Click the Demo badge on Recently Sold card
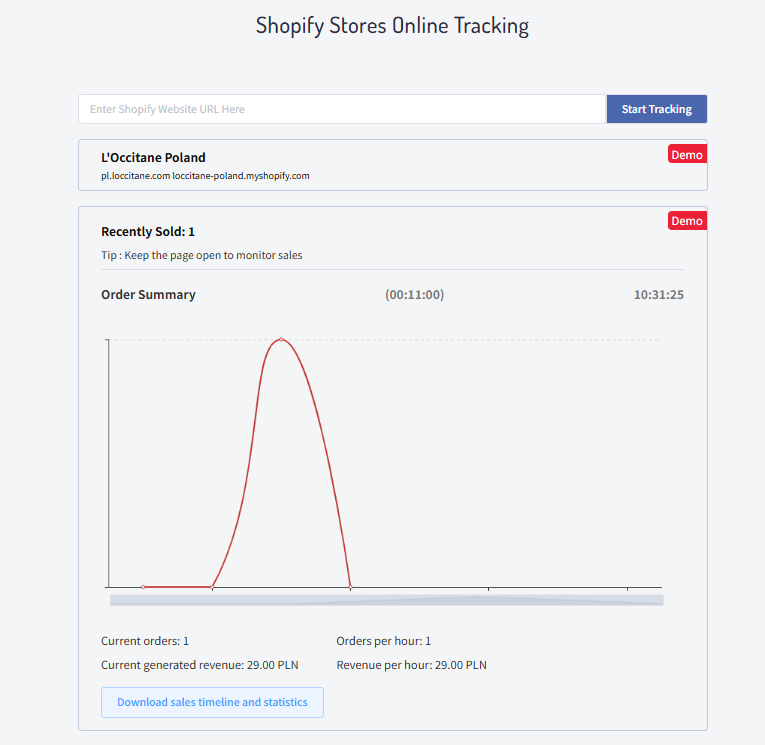 (687, 221)
